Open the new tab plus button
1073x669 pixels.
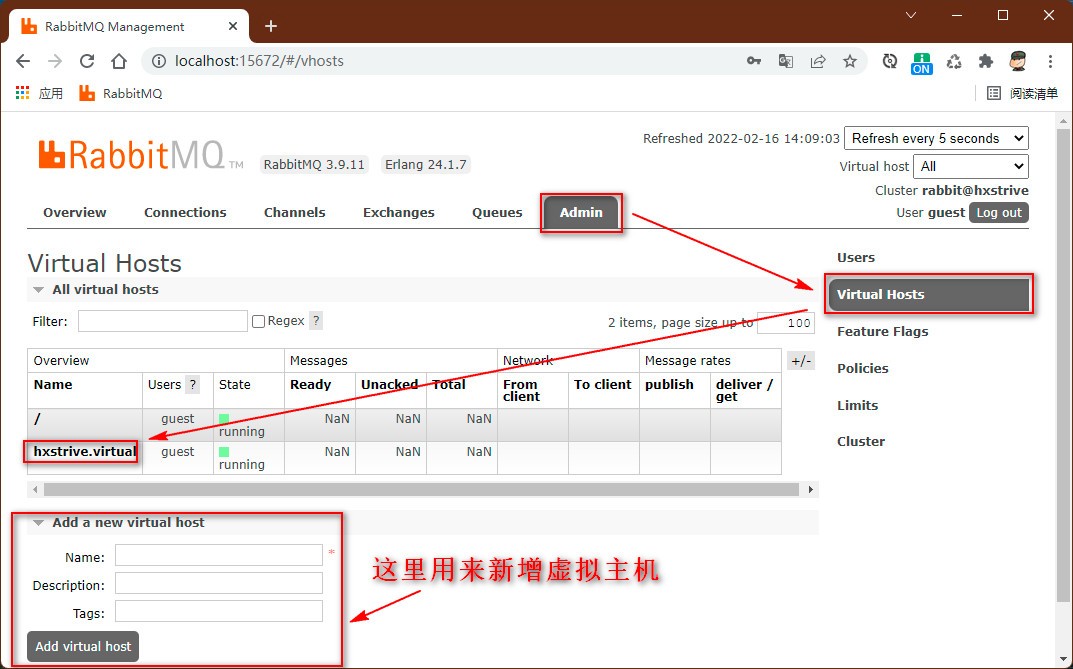pyautogui.click(x=270, y=26)
